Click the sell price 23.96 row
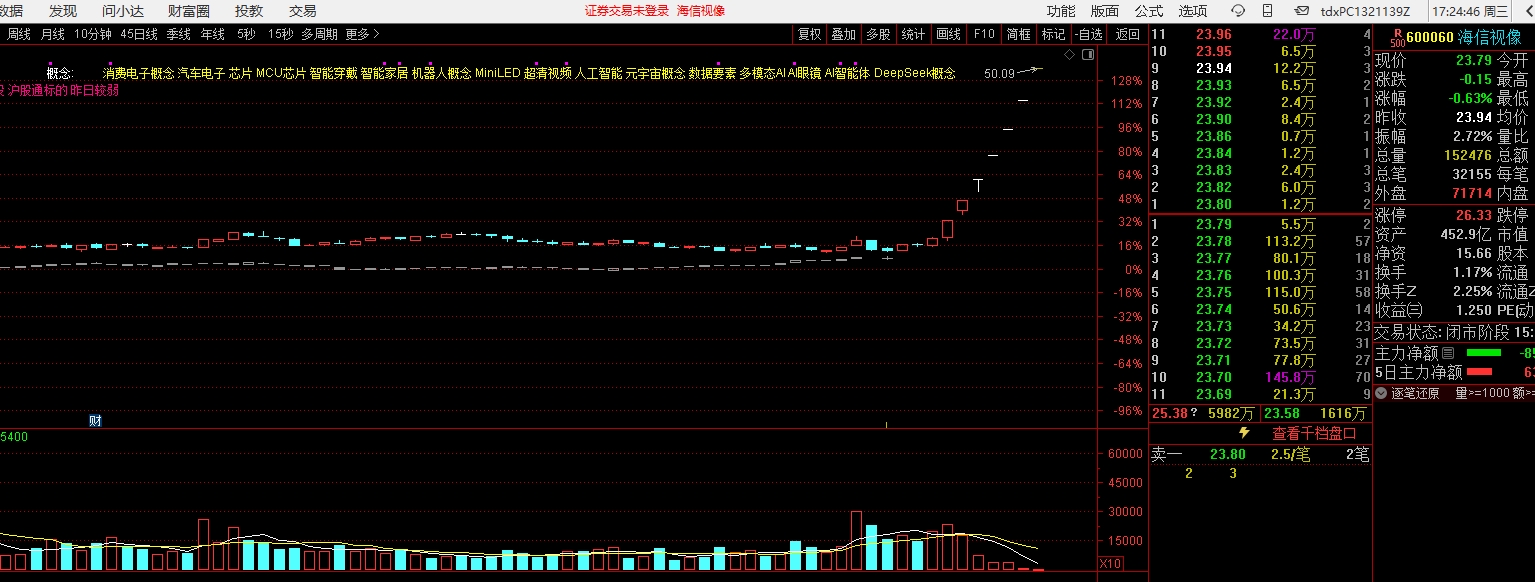Viewport: 1535px width, 582px height. tap(1260, 34)
